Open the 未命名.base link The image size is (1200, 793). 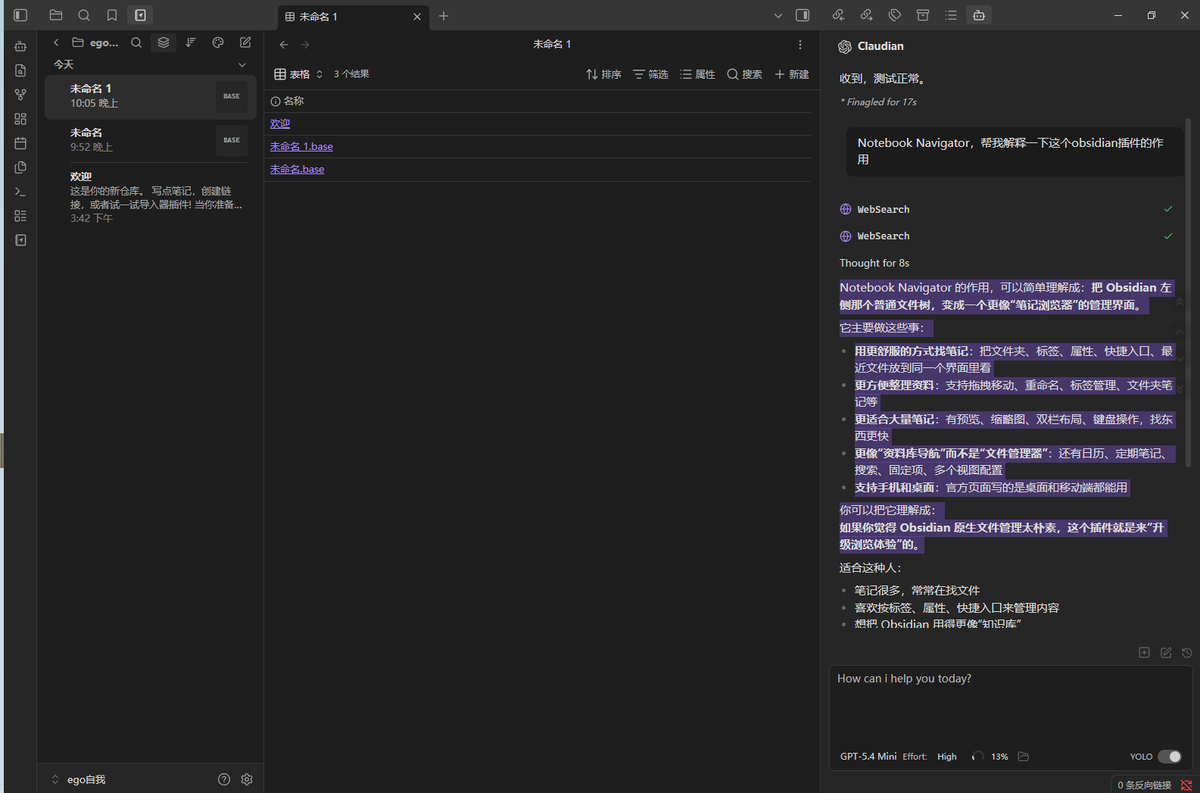click(x=297, y=170)
